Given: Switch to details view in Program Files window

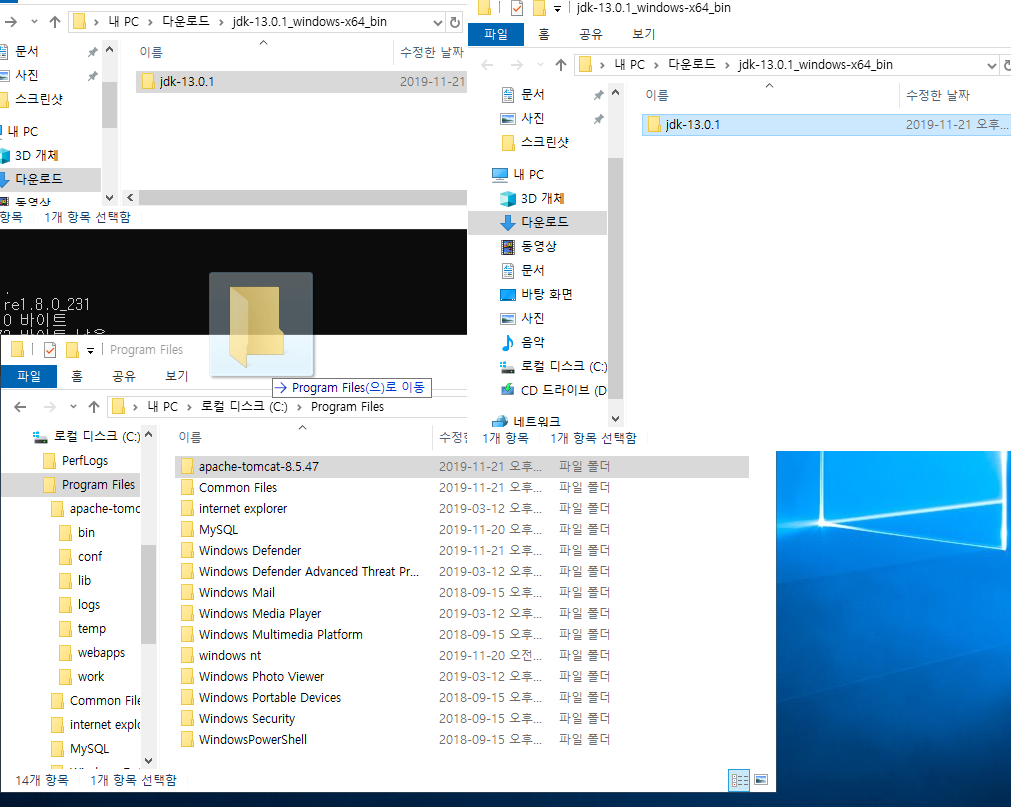Looking at the screenshot, I should [x=739, y=781].
